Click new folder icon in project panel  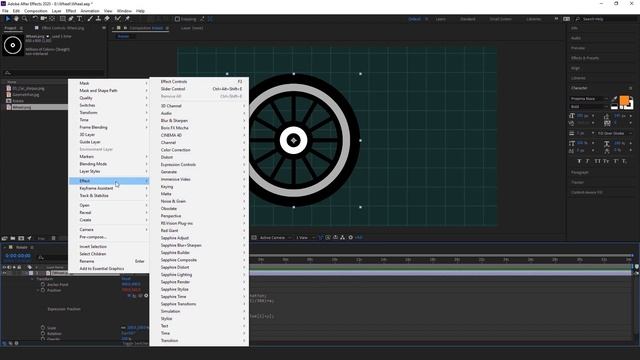13,238
